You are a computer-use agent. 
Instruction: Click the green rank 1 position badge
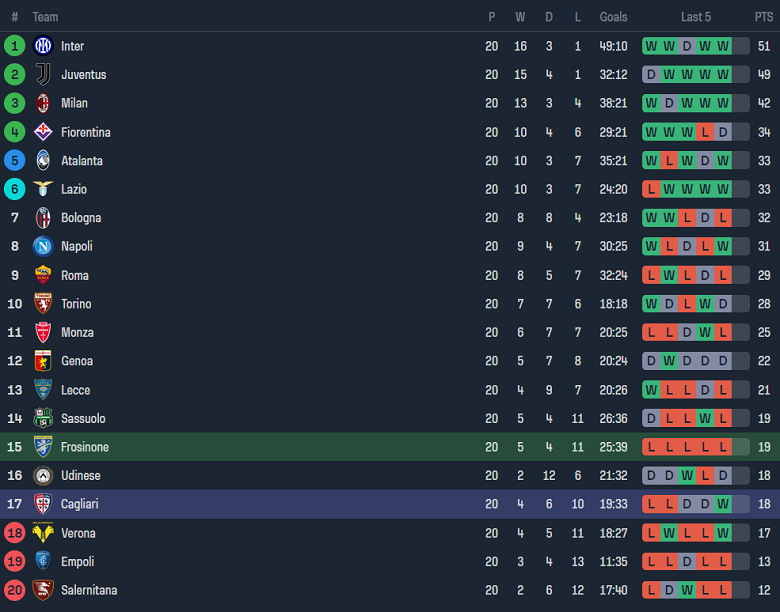tap(14, 46)
